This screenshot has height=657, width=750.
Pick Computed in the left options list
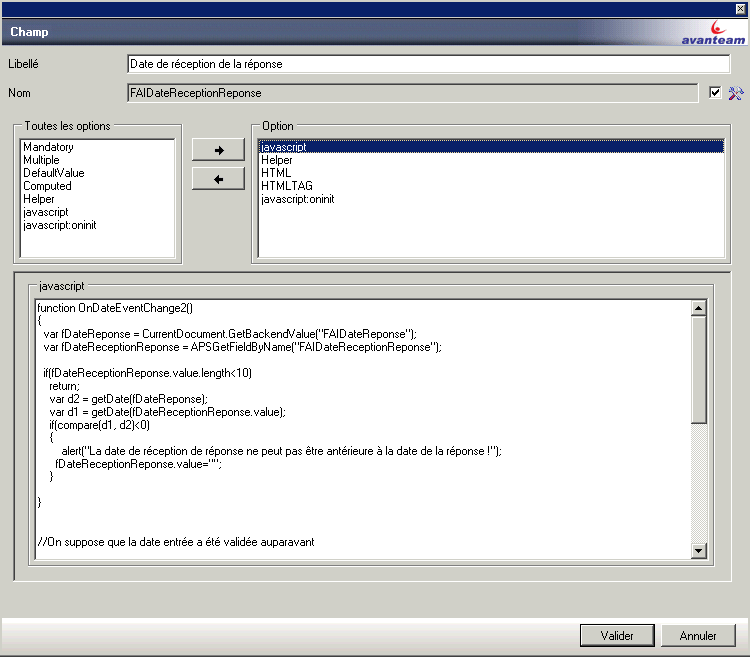[47, 186]
